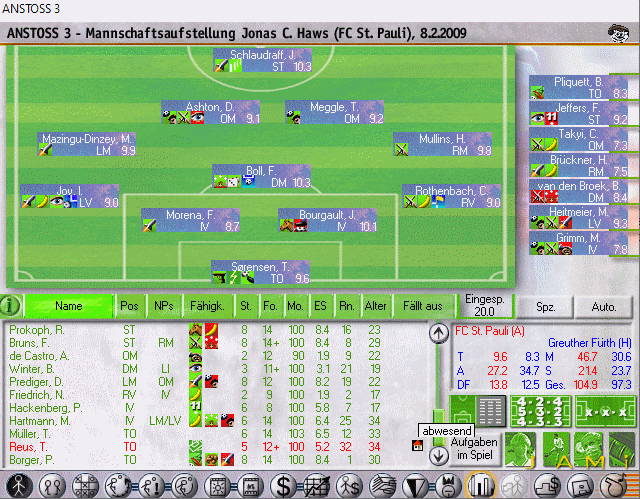Open the pitch and list view icon
Viewport: 640px width, 499px height.
click(x=478, y=411)
